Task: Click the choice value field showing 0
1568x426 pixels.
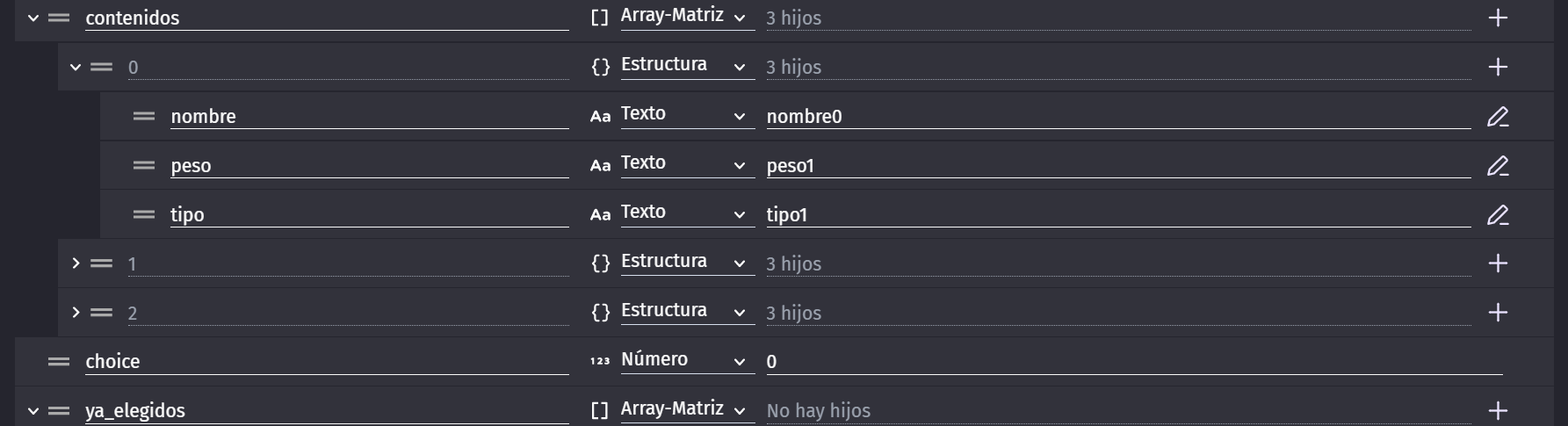Action: click(x=1133, y=361)
